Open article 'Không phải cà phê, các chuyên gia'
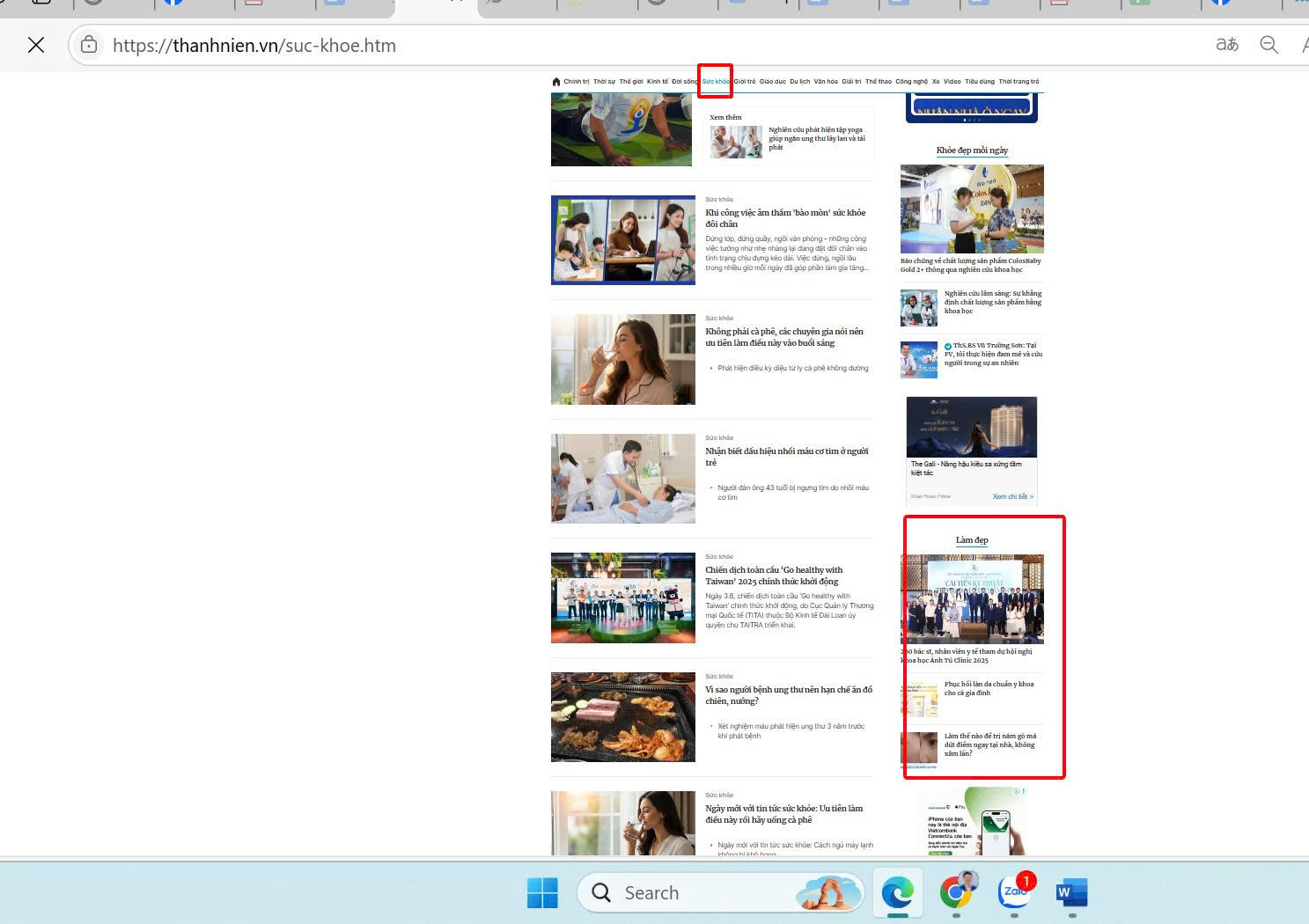1309x924 pixels. click(x=784, y=337)
